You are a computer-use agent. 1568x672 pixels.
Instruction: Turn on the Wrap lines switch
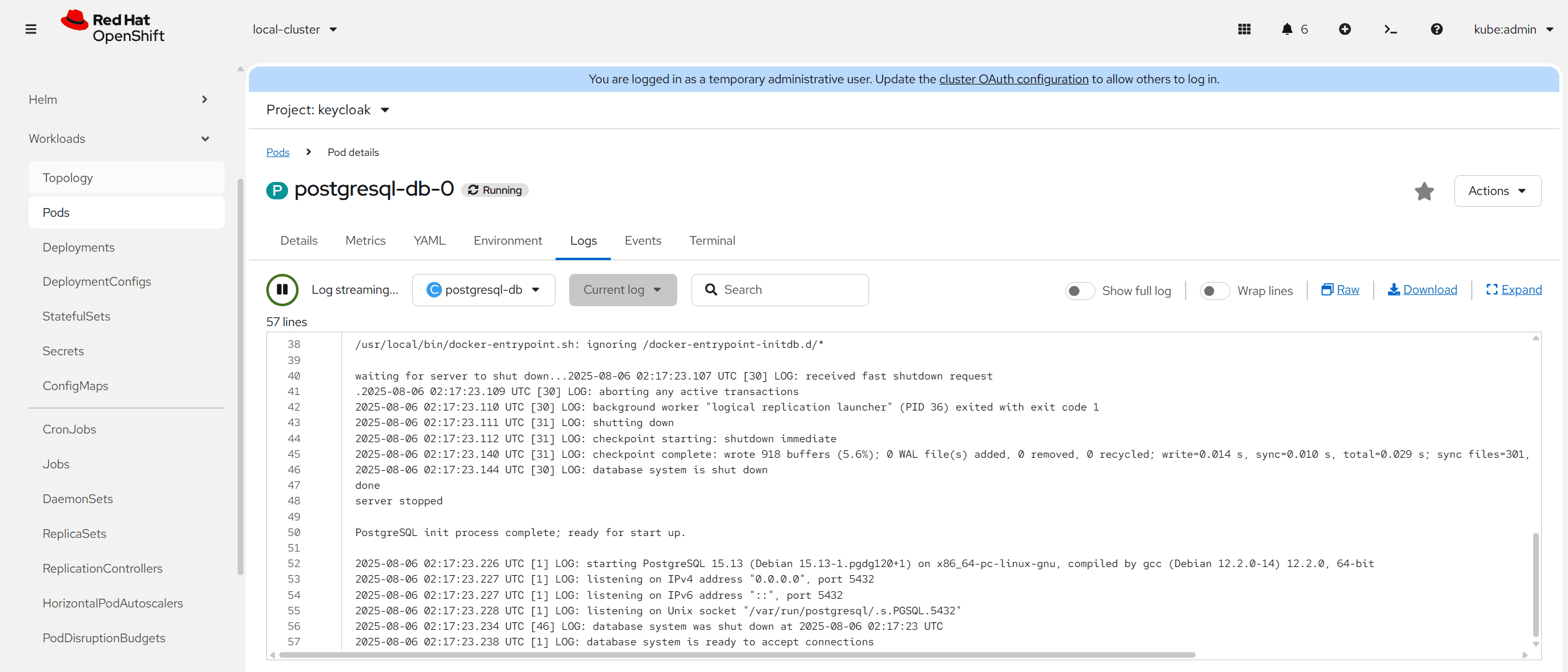click(x=1214, y=291)
